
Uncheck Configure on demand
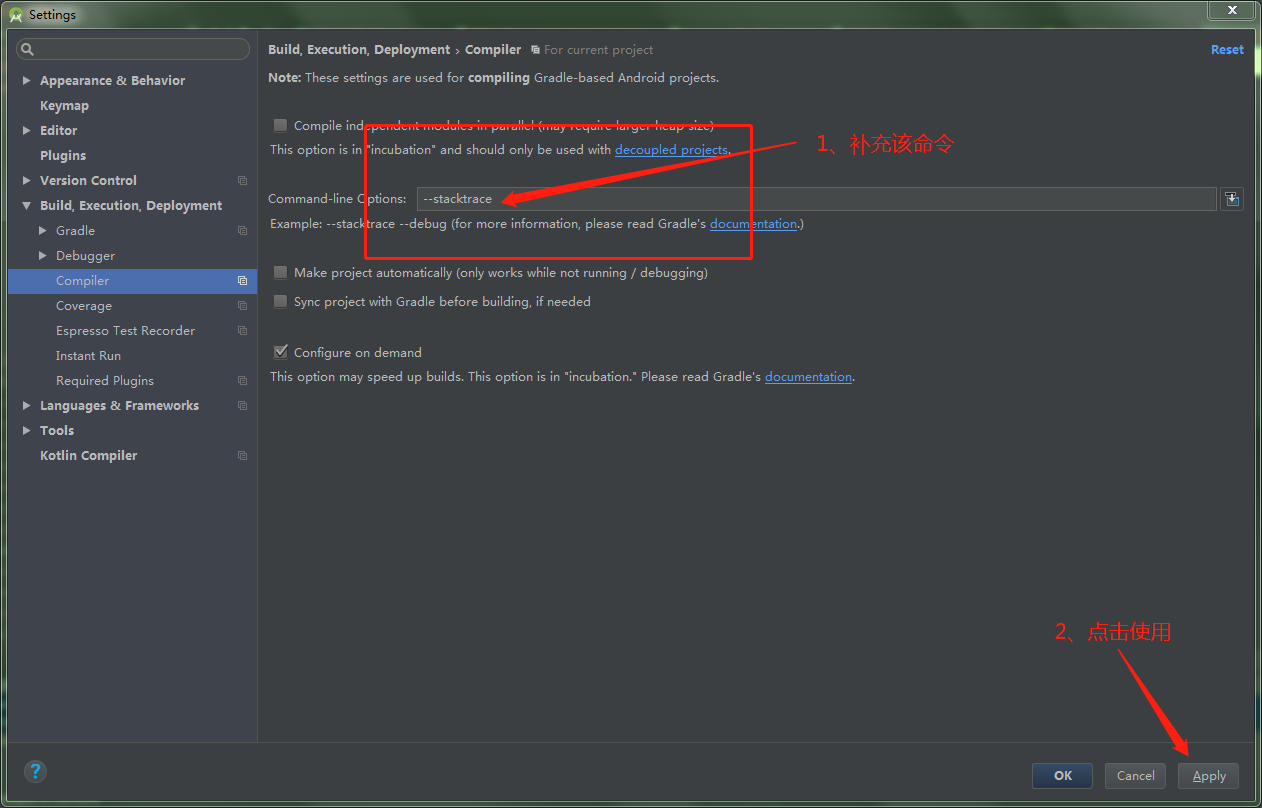coord(281,352)
